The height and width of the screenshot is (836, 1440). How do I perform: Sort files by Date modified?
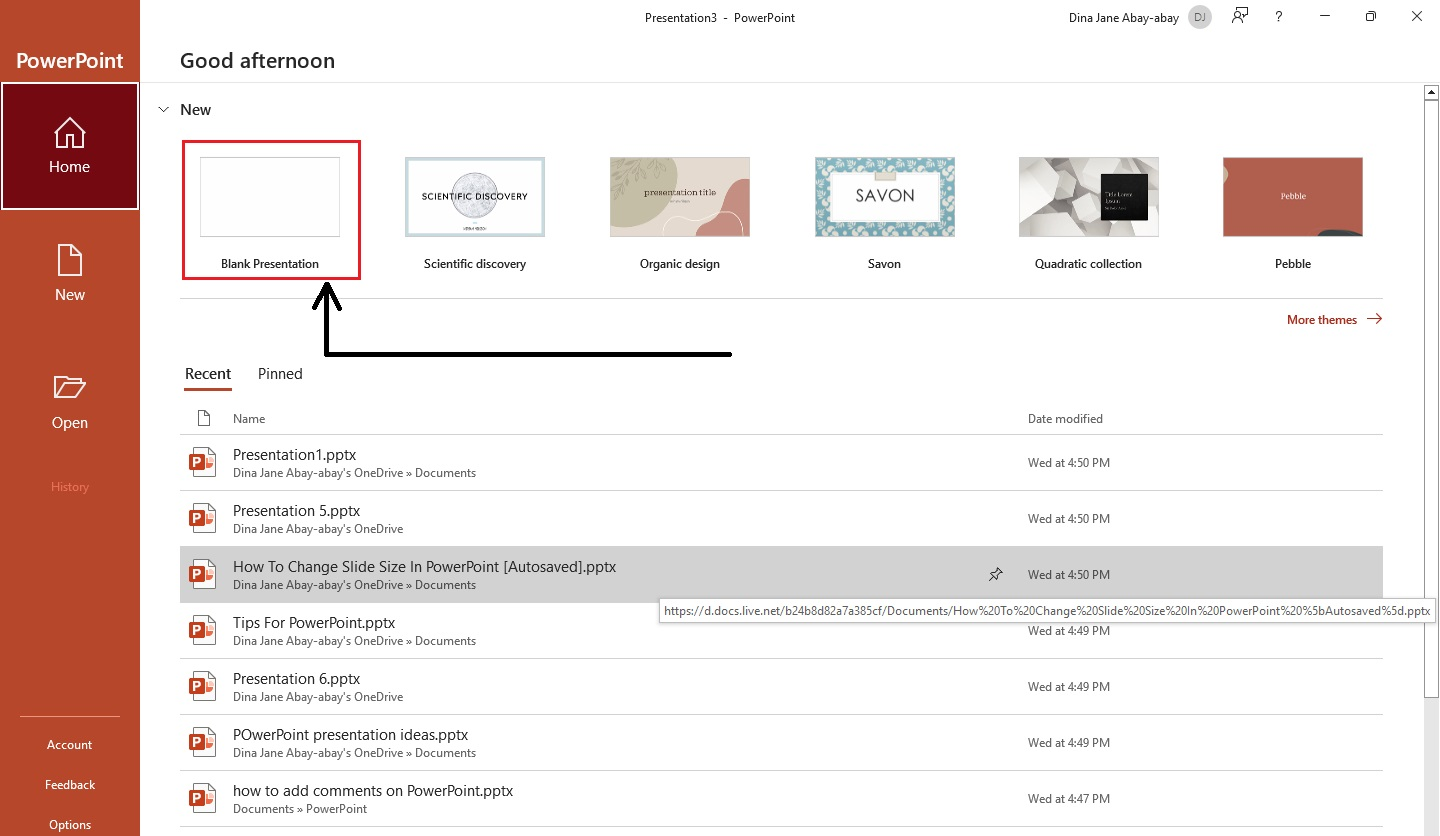1065,418
